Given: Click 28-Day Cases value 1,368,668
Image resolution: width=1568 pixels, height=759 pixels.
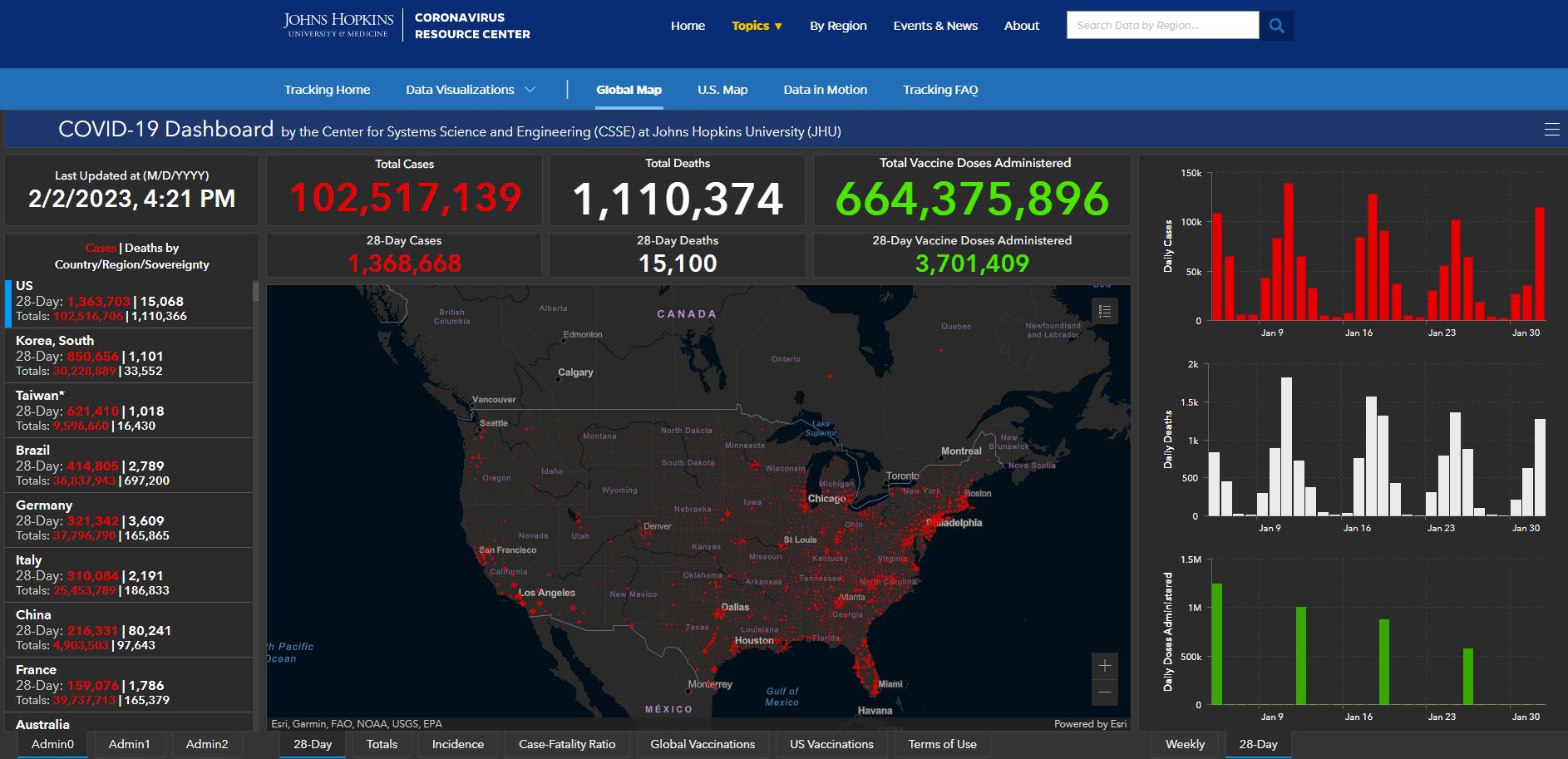Looking at the screenshot, I should (x=404, y=264).
